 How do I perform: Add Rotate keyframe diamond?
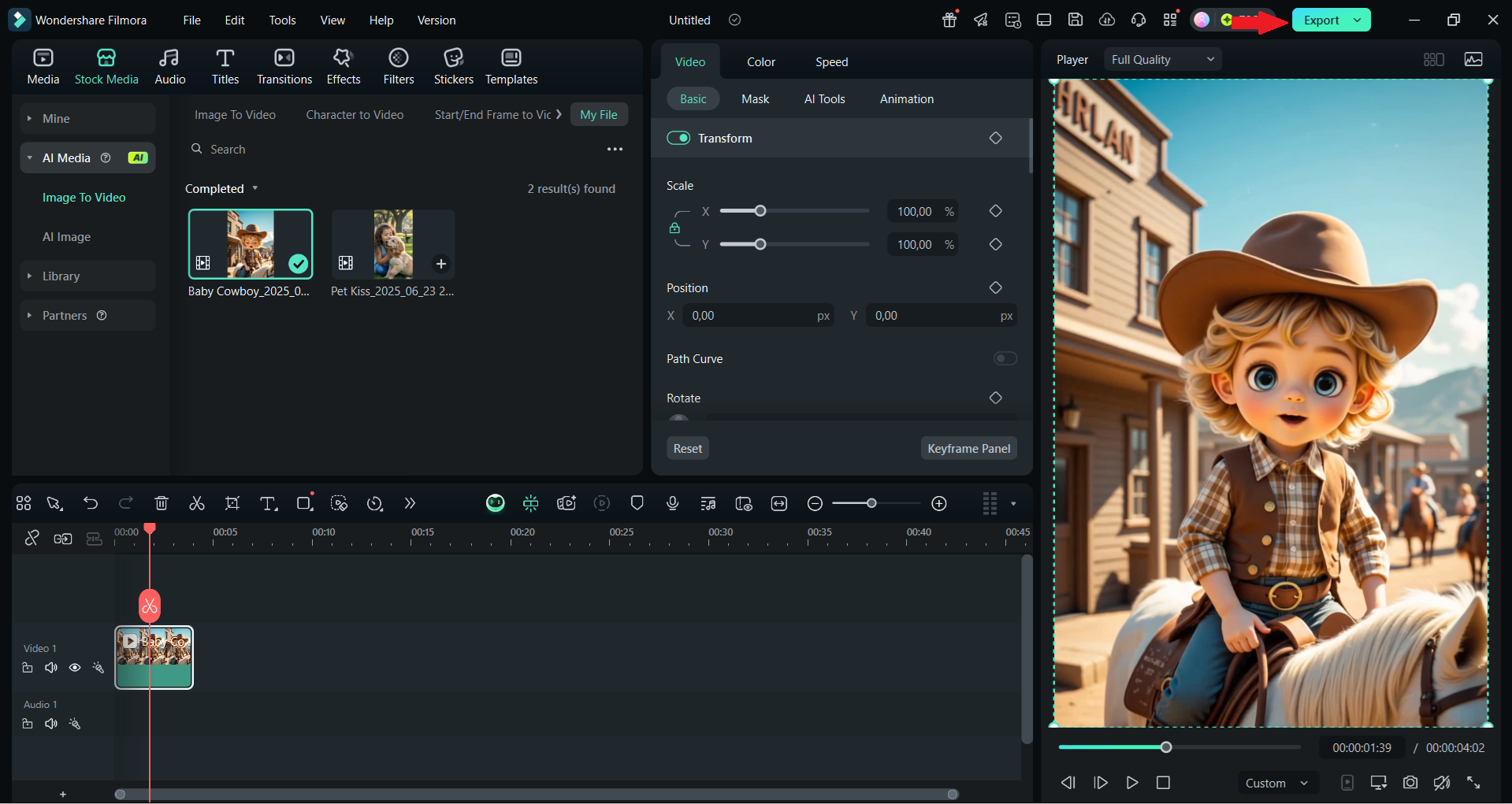coord(996,398)
